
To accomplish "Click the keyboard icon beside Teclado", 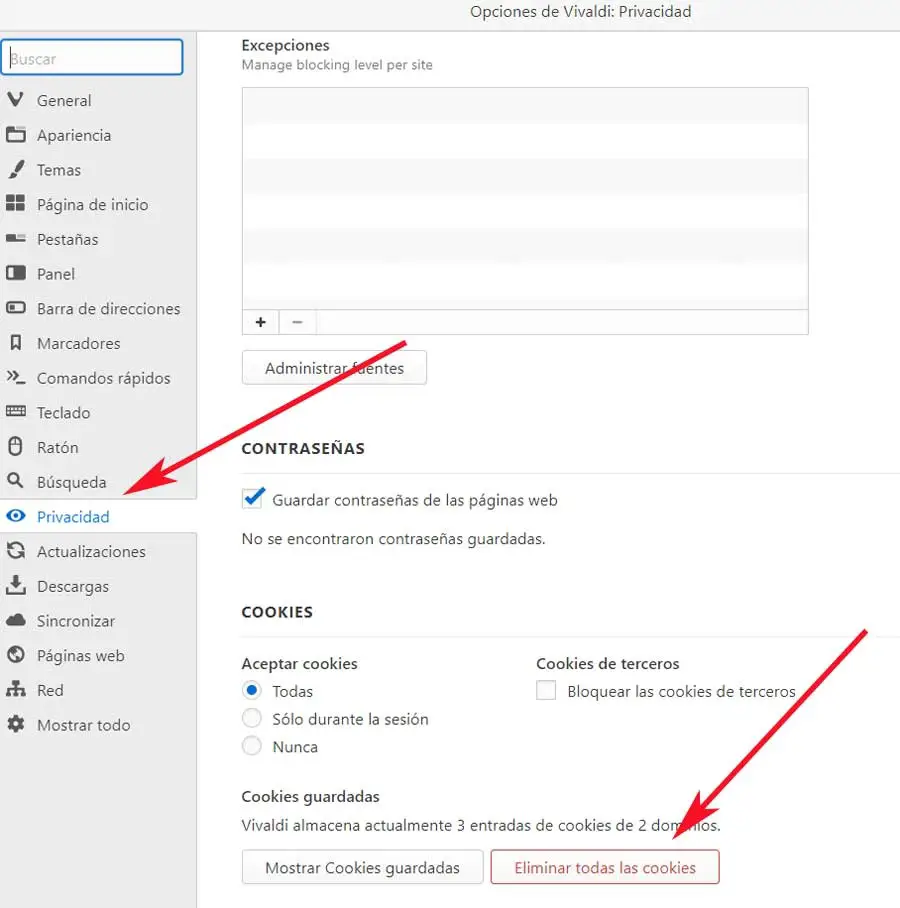I will (16, 411).
